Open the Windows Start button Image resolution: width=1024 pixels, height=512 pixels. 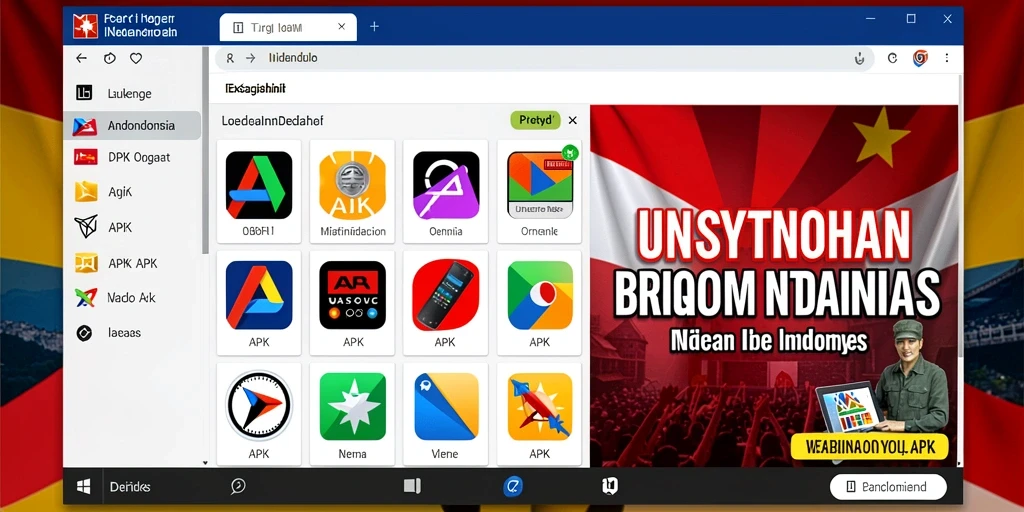(84, 486)
